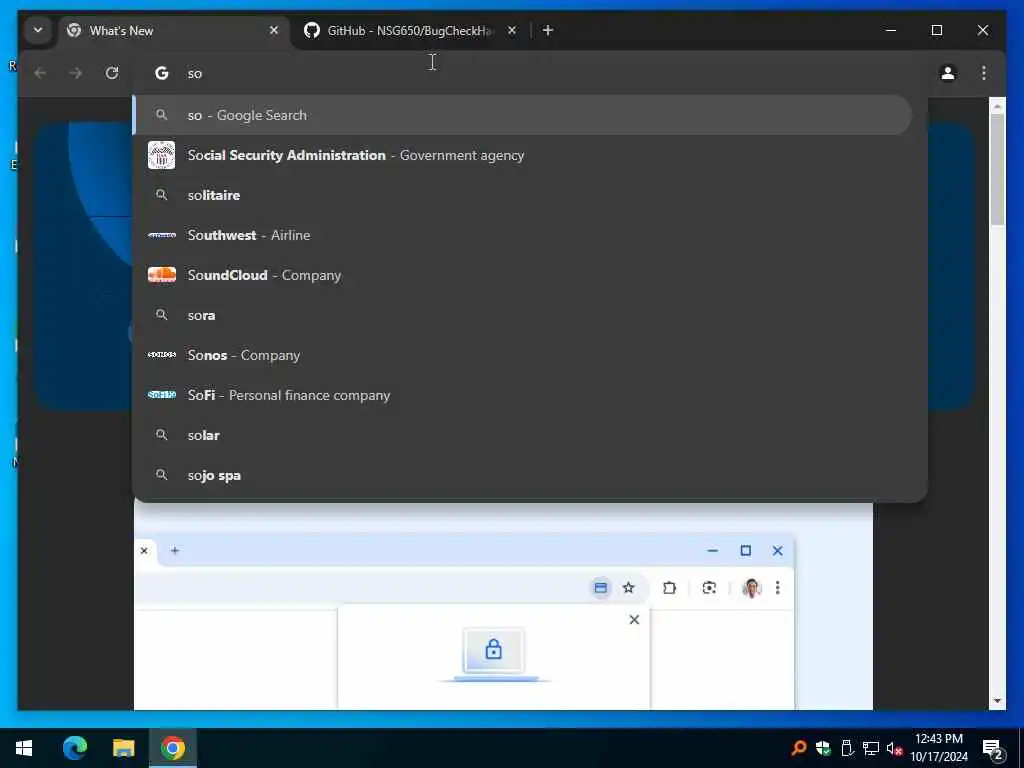
Task: Click the magnifier icon beside solar
Action: (x=161, y=434)
